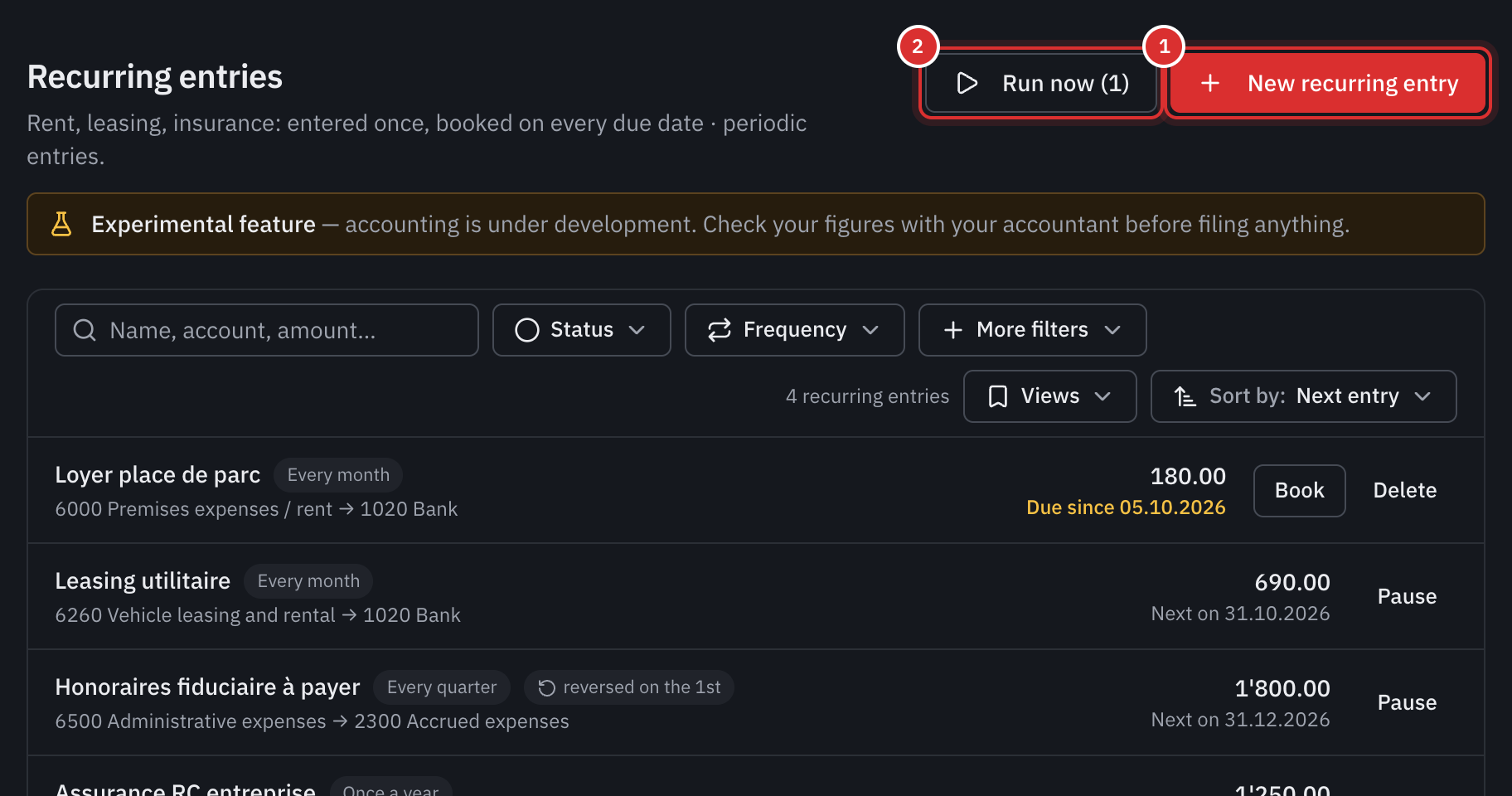This screenshot has height=796, width=1512.
Task: Click the reversal arrow icon on Honoraires row
Action: [x=546, y=687]
